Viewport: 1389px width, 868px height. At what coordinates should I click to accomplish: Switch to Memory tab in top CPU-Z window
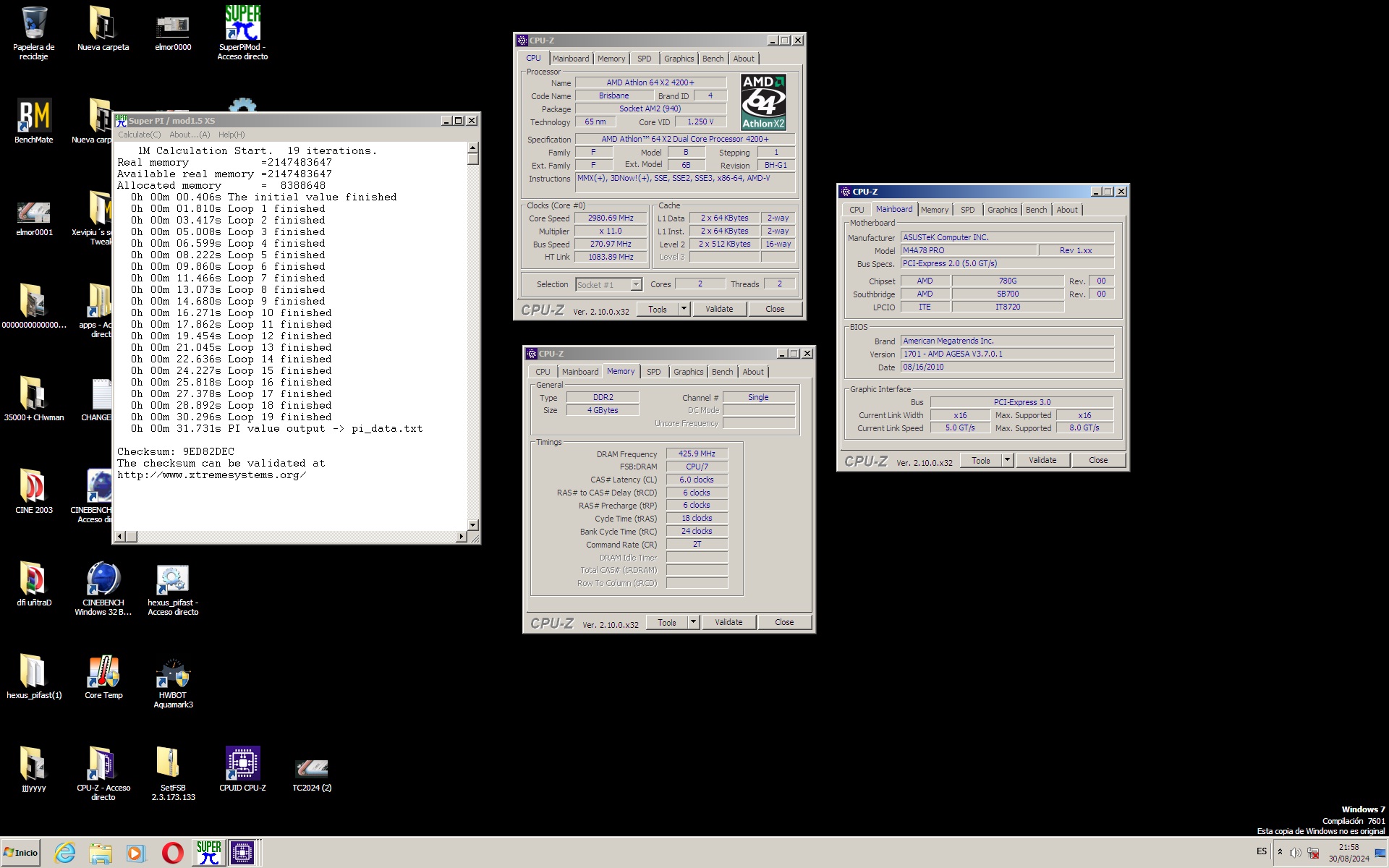tap(611, 59)
